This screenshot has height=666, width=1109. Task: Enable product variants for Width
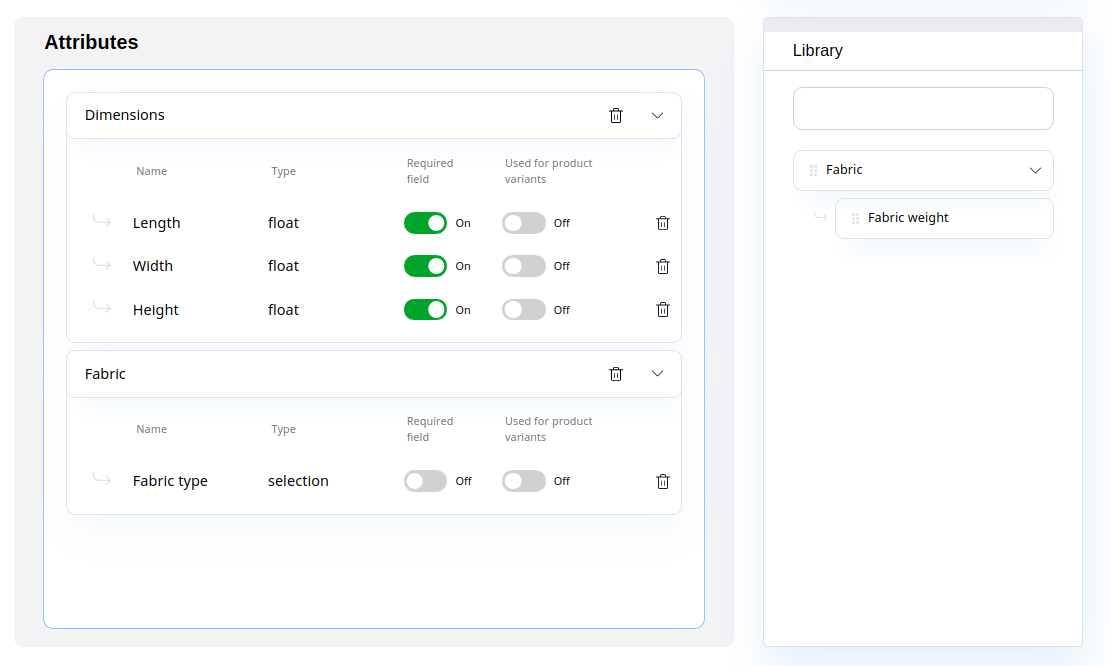click(x=523, y=267)
